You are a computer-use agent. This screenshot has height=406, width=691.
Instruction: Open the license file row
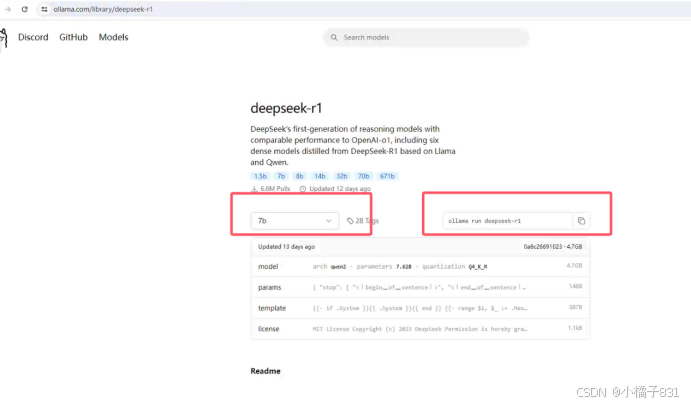click(x=420, y=329)
